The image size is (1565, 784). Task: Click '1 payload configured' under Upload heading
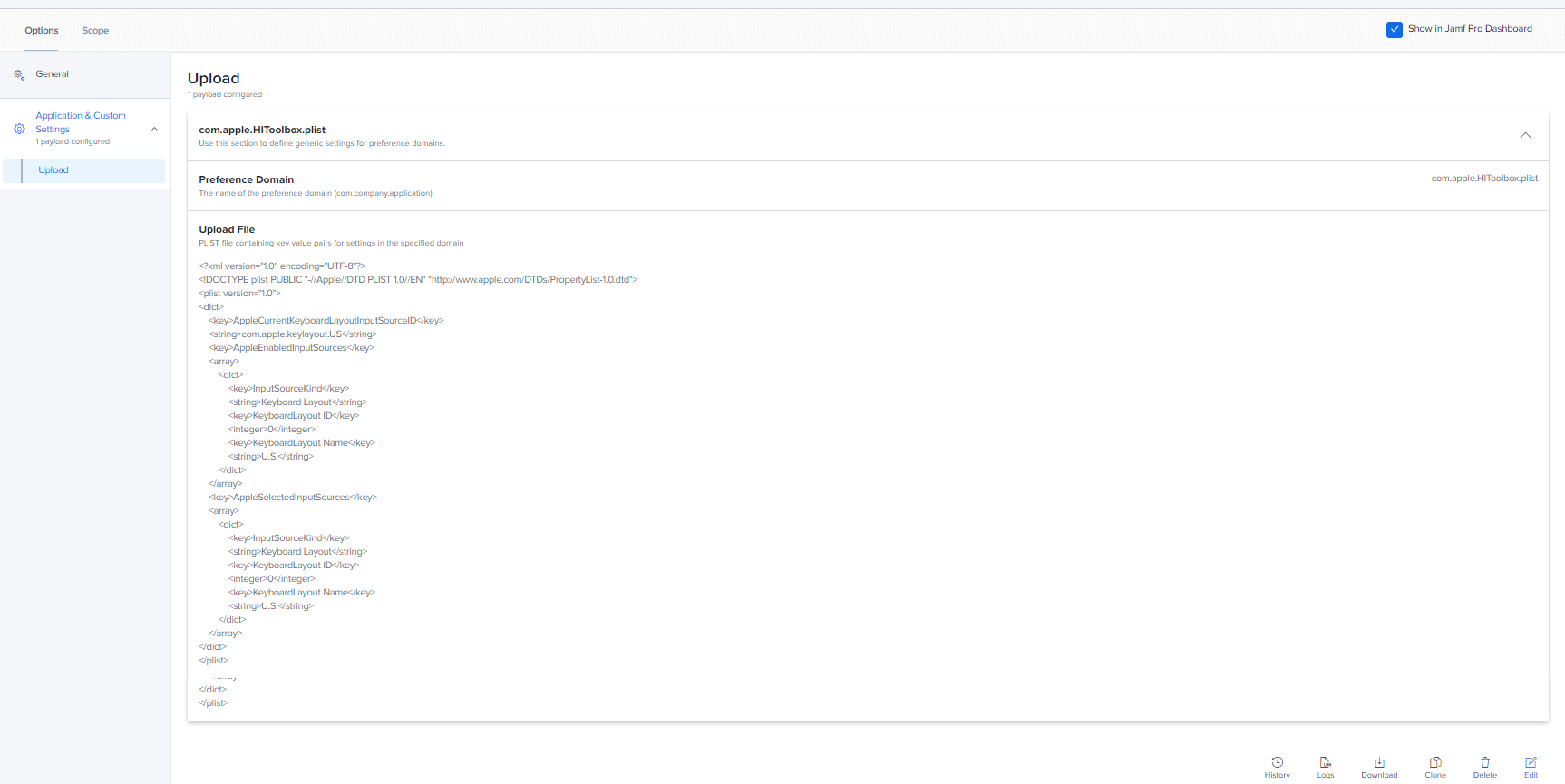(x=225, y=94)
